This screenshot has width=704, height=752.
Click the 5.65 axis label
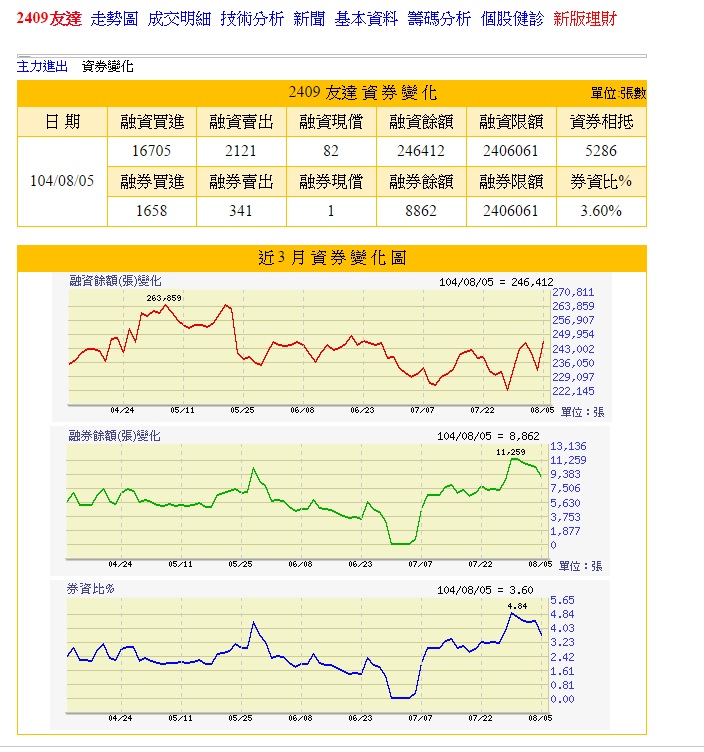tap(562, 600)
